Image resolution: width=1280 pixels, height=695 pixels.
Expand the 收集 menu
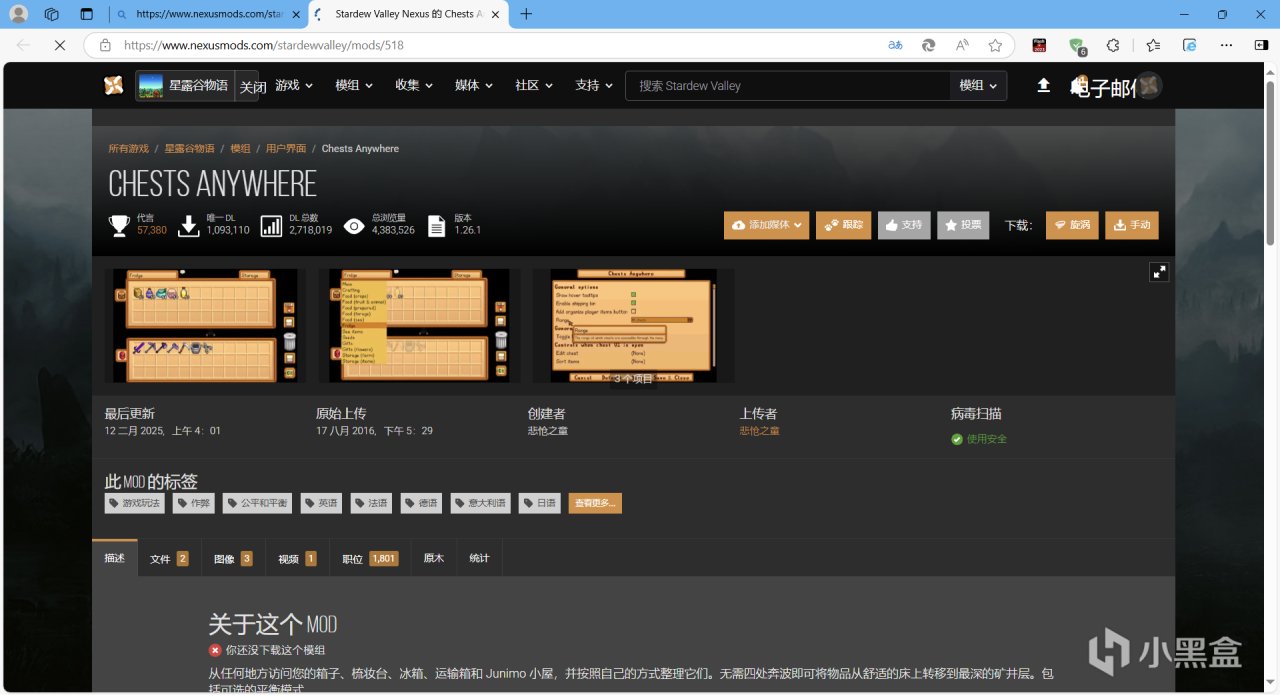(x=414, y=86)
